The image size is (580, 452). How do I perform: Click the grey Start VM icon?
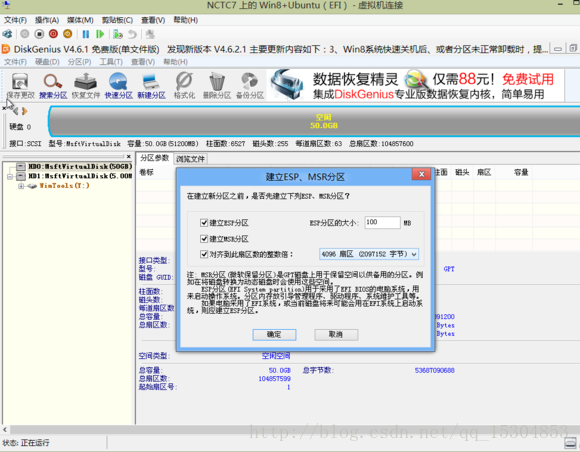[24, 34]
